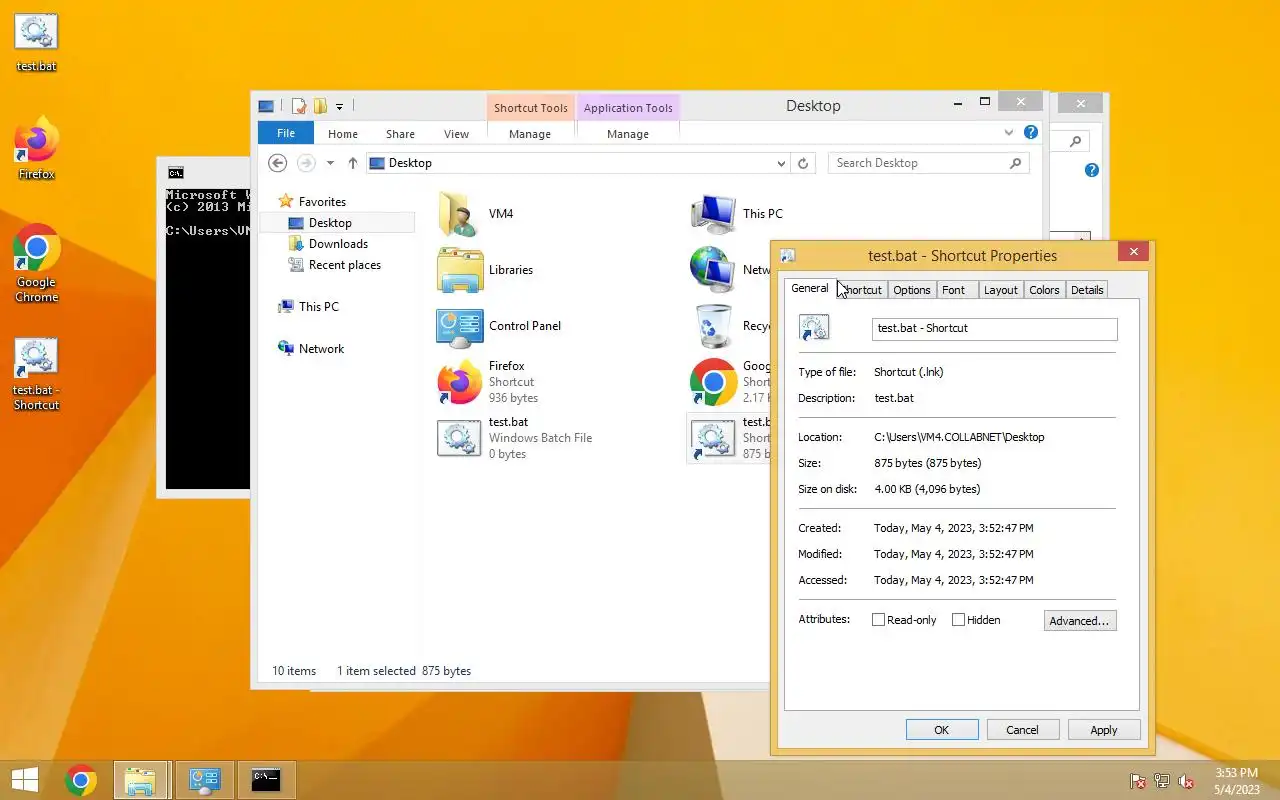Click the shortcut icon in Properties General tab
This screenshot has height=800, width=1280.
[x=814, y=328]
